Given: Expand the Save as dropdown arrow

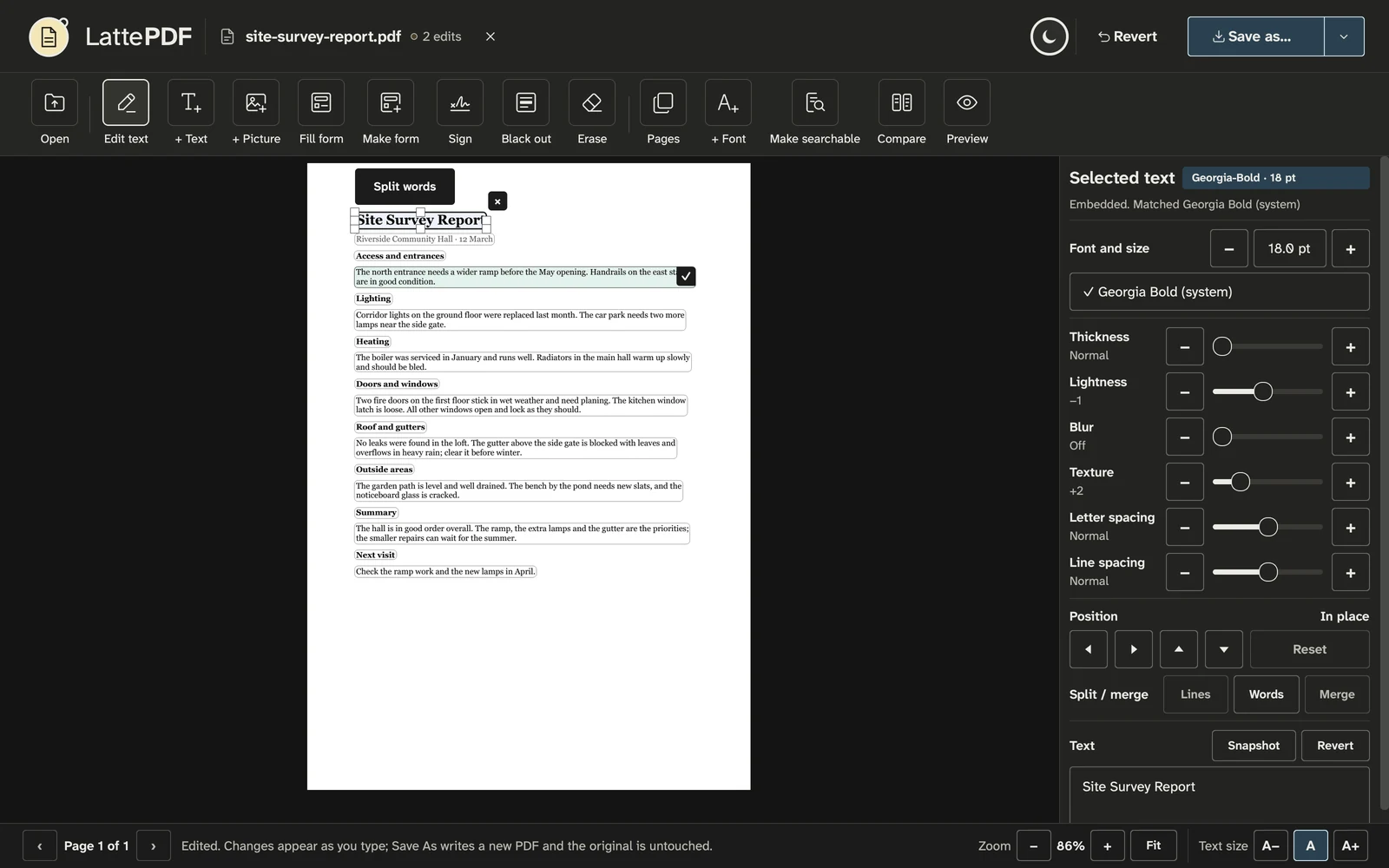Looking at the screenshot, I should [1344, 36].
